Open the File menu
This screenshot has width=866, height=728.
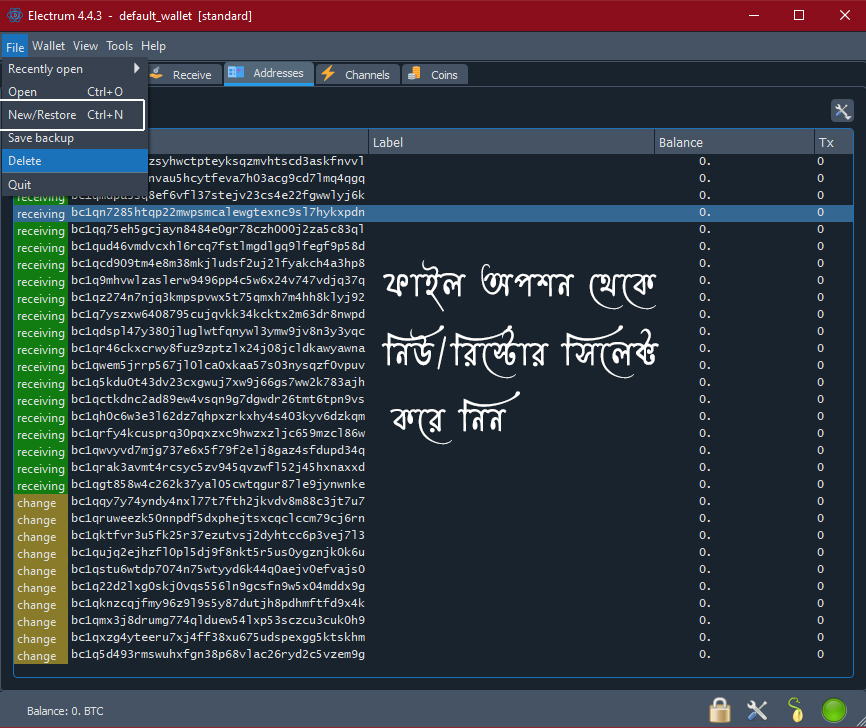pyautogui.click(x=15, y=47)
